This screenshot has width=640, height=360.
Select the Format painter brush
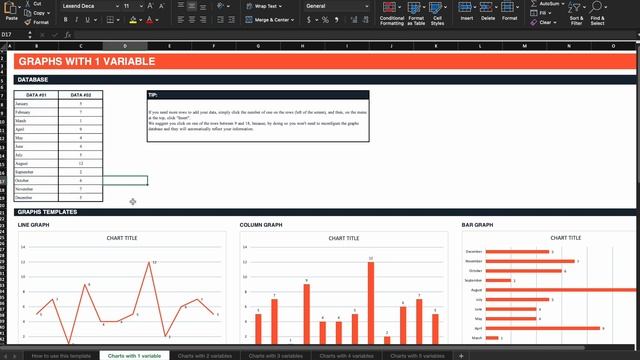(27, 22)
